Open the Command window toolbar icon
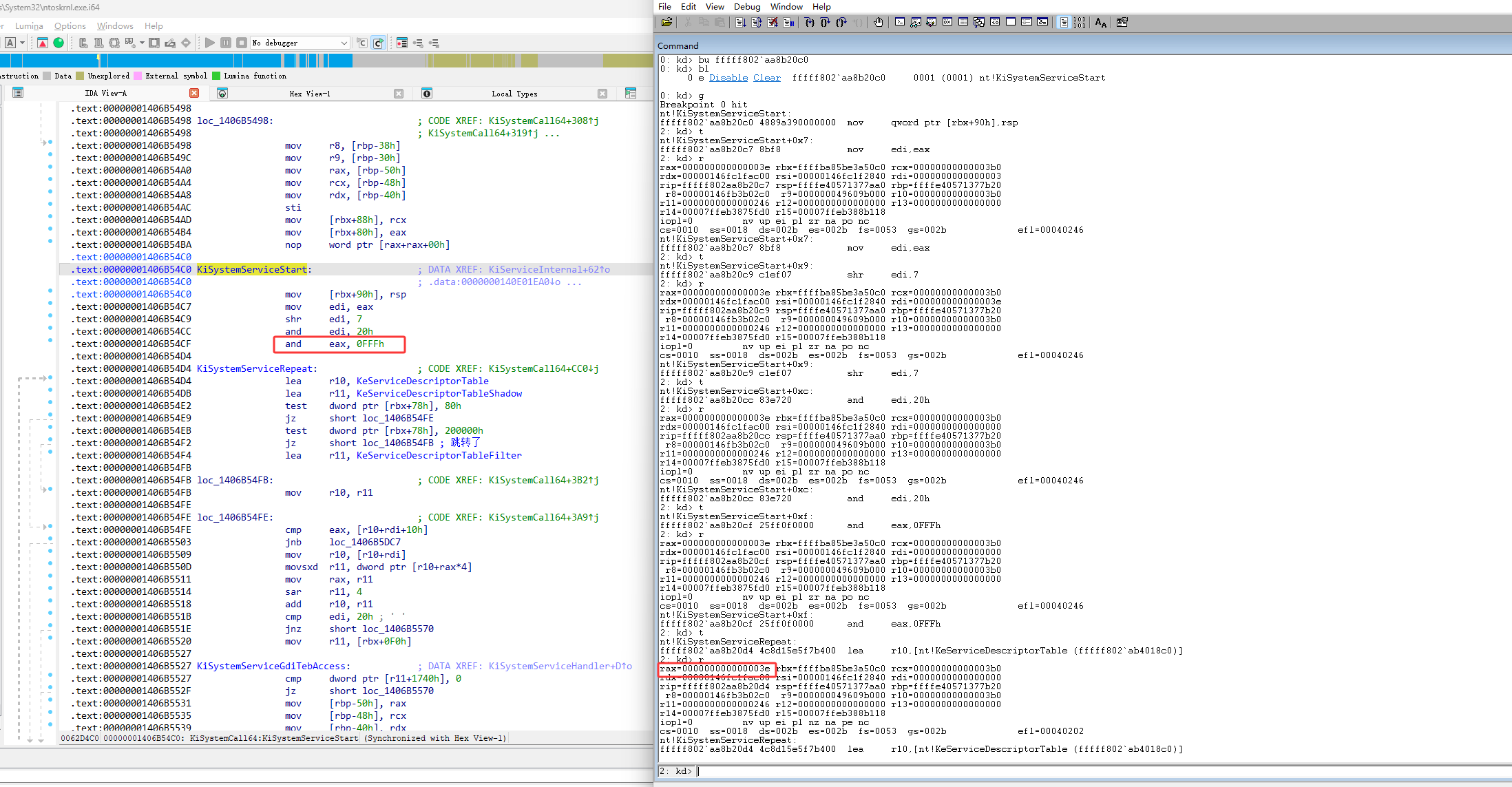1512x787 pixels. click(x=900, y=23)
